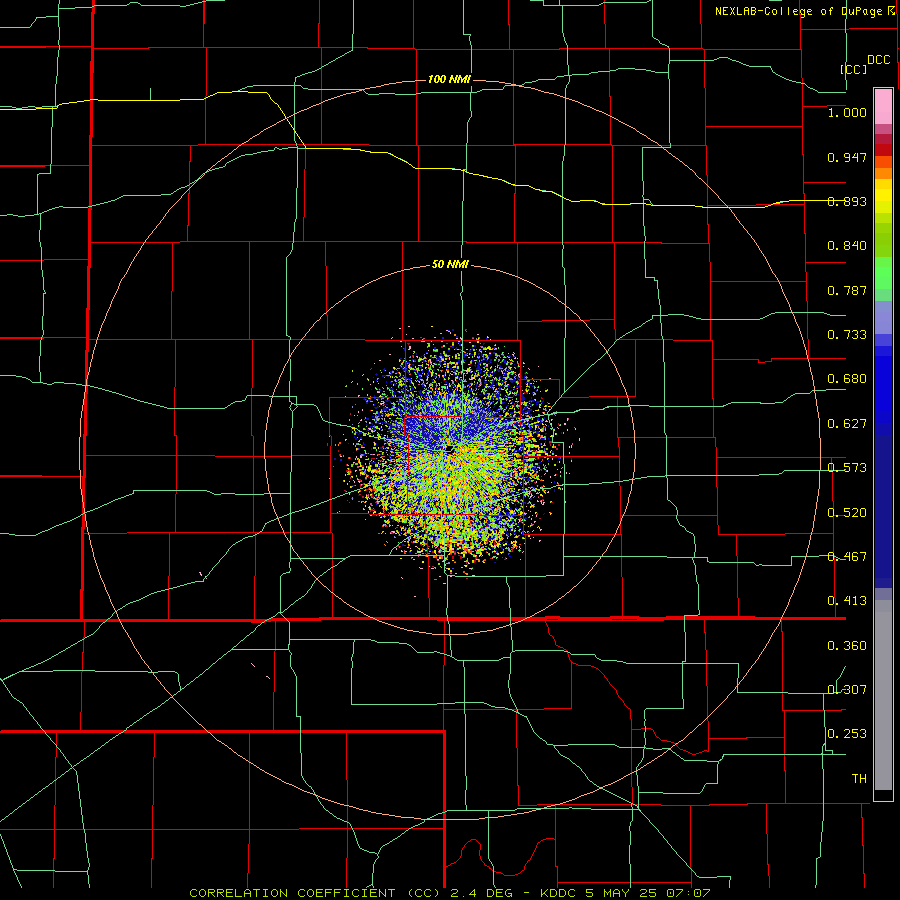
Task: Click the radar site center dot
Action: [x=449, y=449]
